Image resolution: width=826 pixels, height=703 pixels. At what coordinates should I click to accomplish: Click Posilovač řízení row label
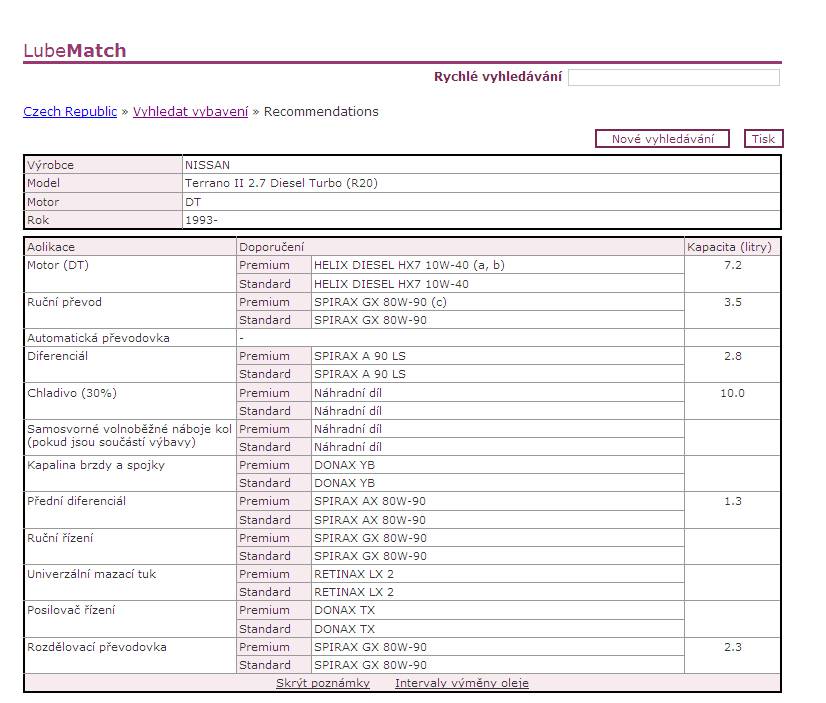point(71,610)
